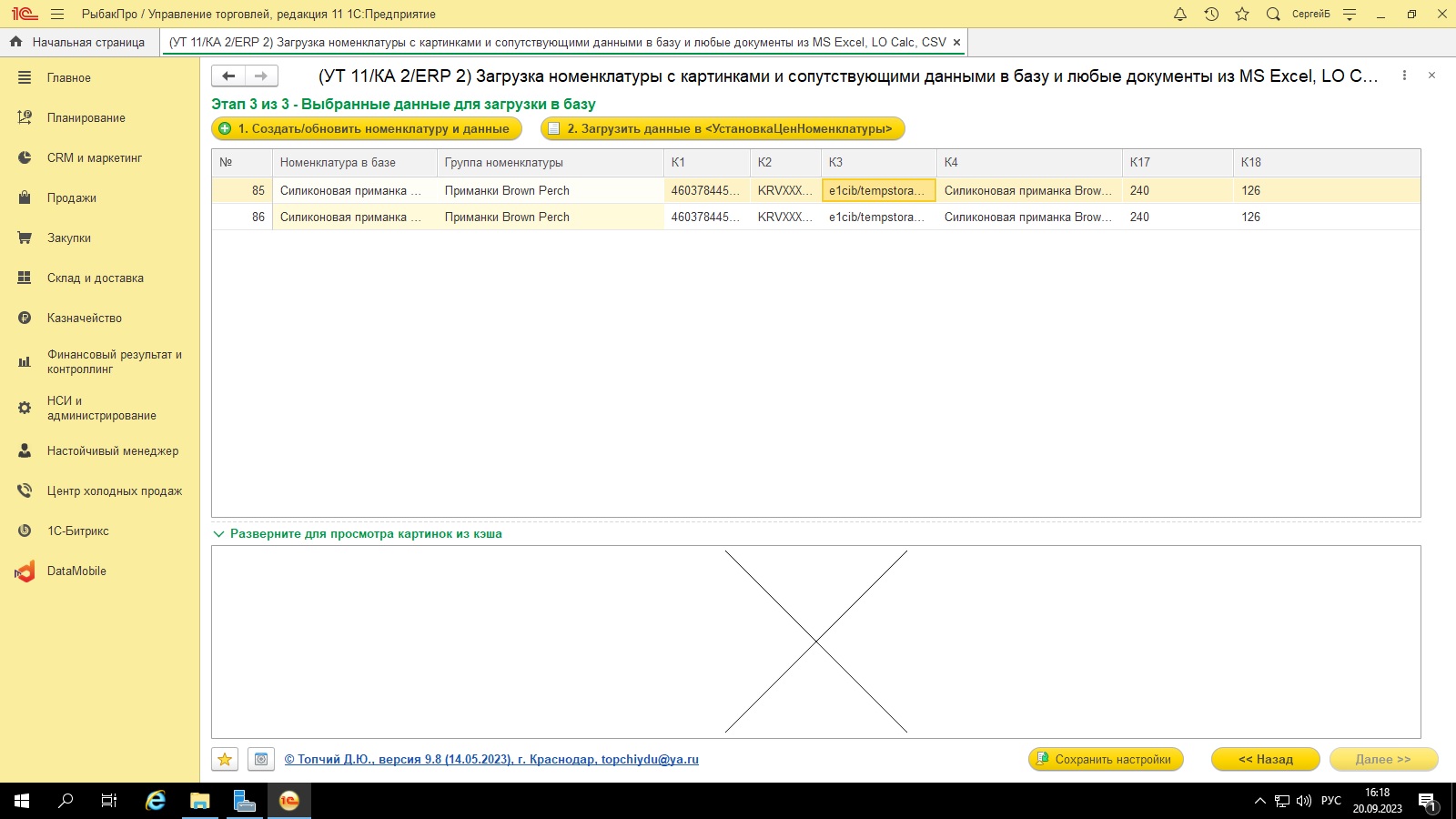Open the volume control in system tray
The image size is (1456, 819).
click(1304, 801)
